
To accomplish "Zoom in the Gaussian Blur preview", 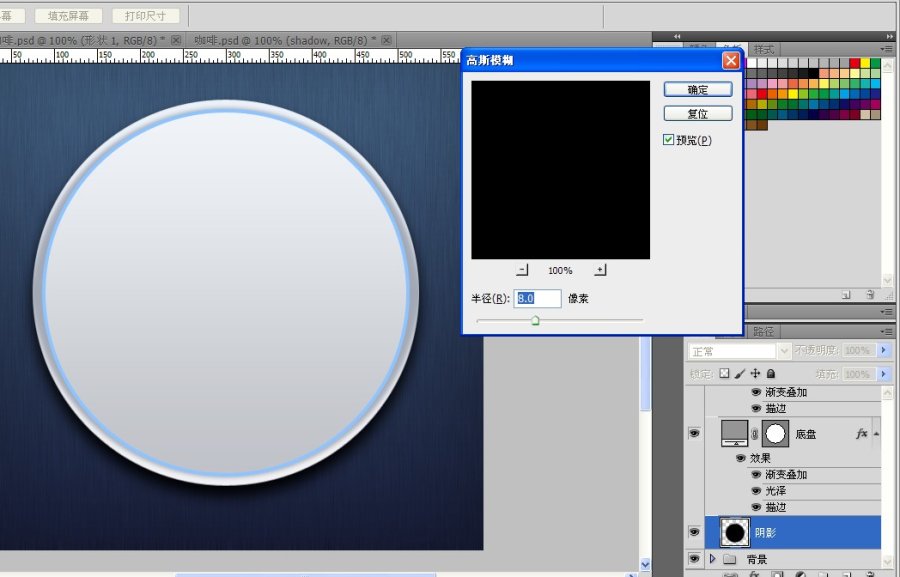I will [600, 270].
